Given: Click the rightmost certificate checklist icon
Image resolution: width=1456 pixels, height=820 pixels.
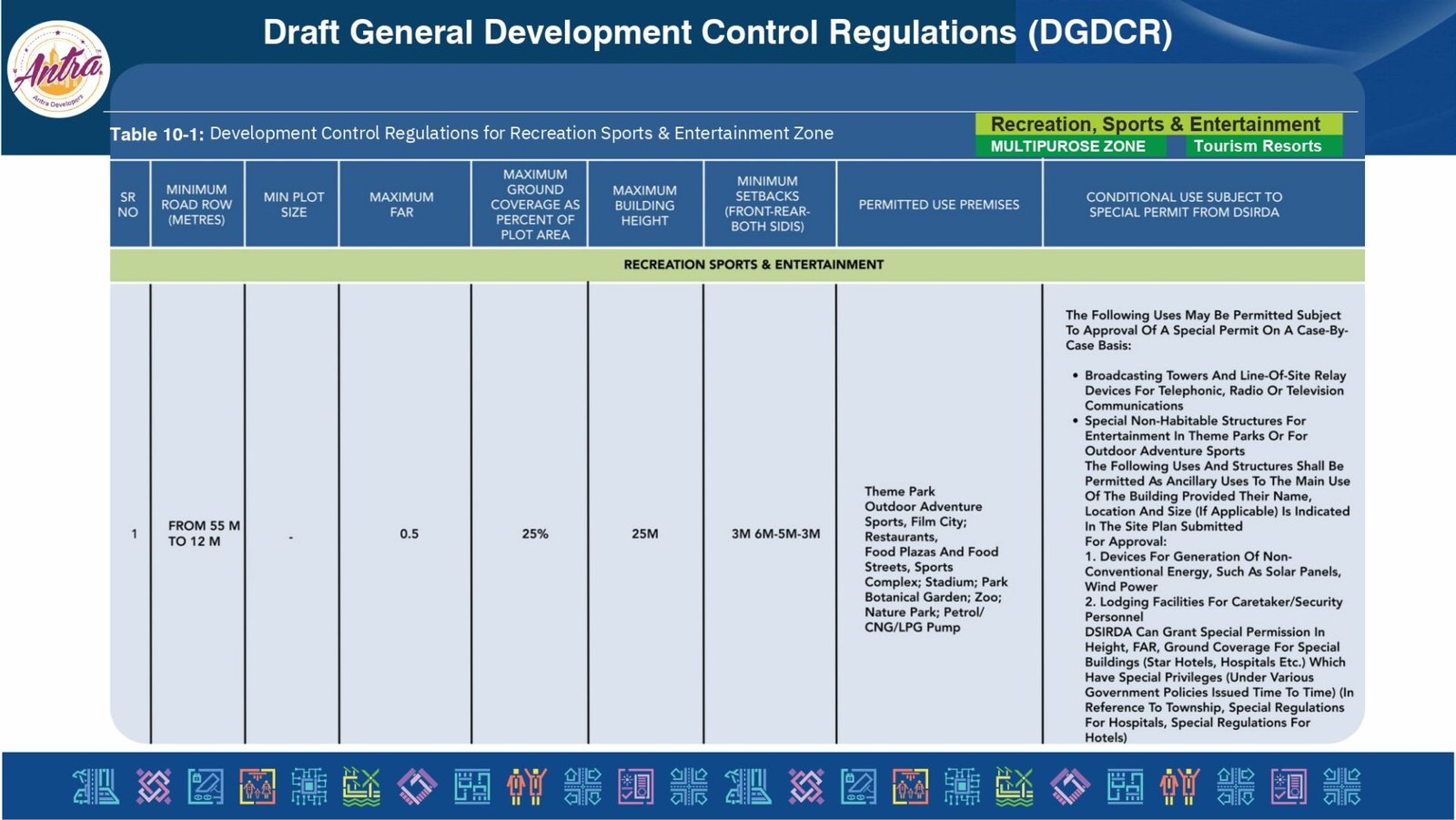Looking at the screenshot, I should (1289, 786).
